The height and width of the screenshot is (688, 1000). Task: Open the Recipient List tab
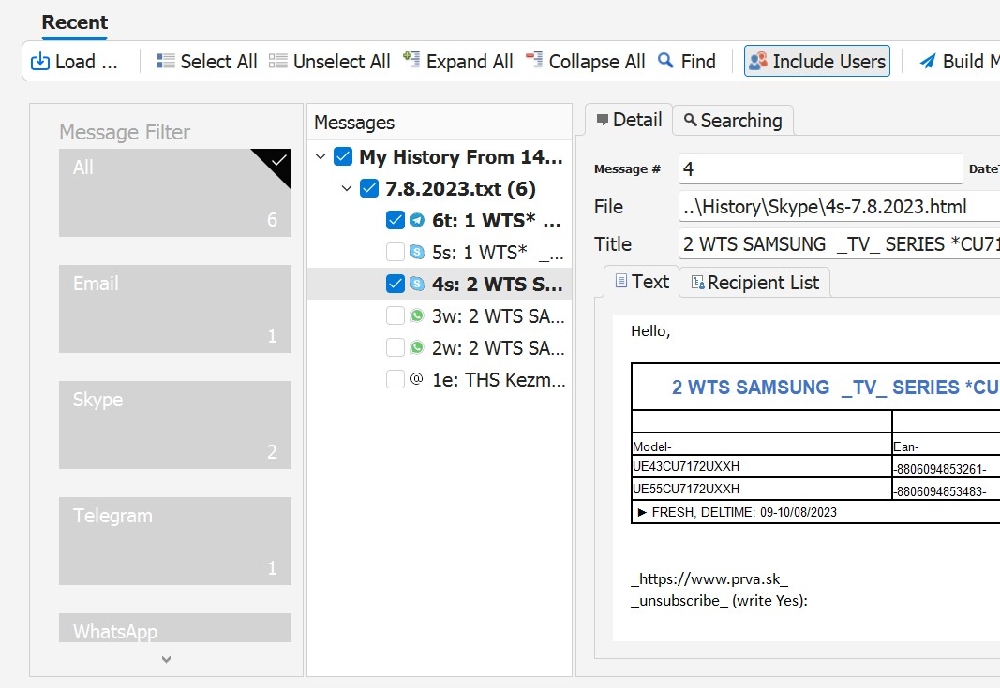(x=754, y=282)
